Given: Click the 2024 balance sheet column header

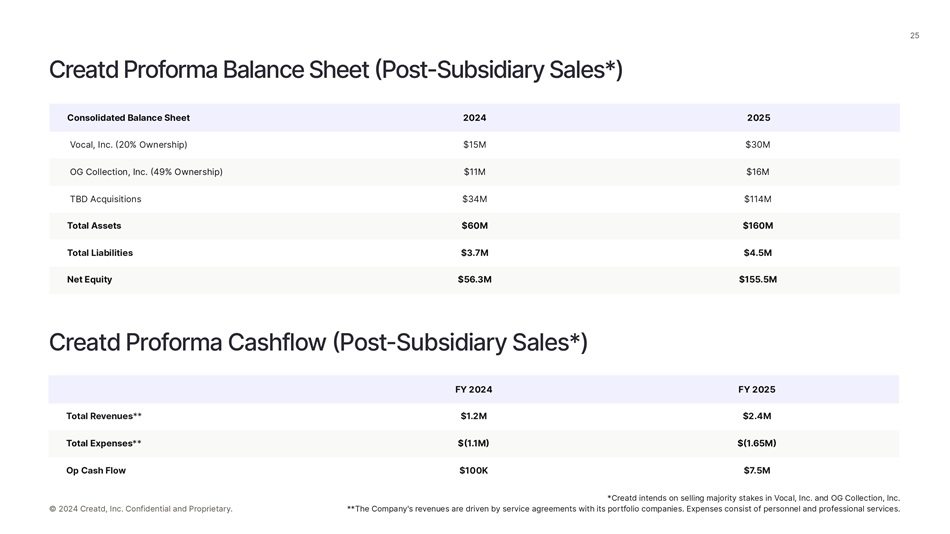Looking at the screenshot, I should click(474, 118).
